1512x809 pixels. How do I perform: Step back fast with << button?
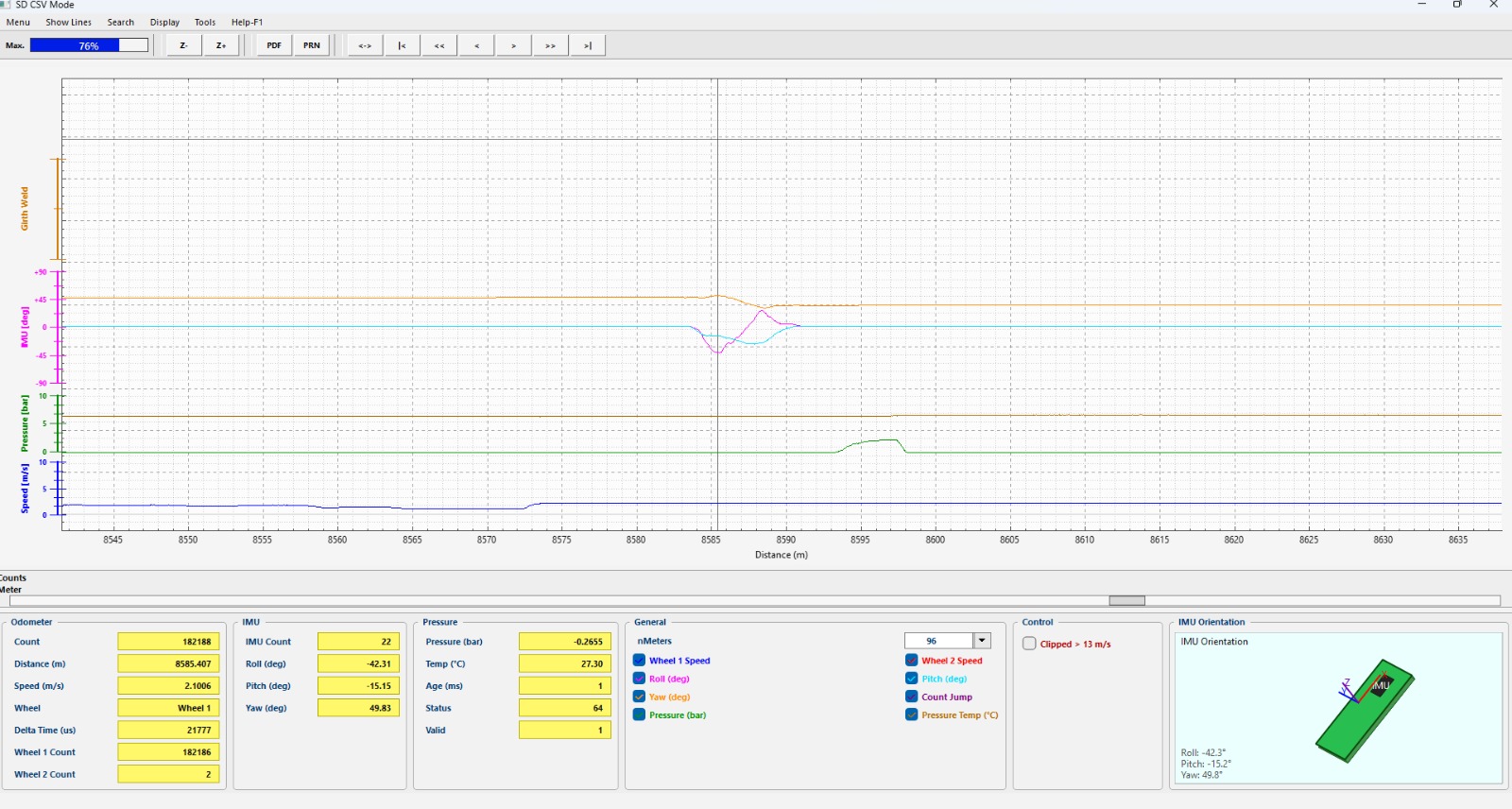(439, 45)
